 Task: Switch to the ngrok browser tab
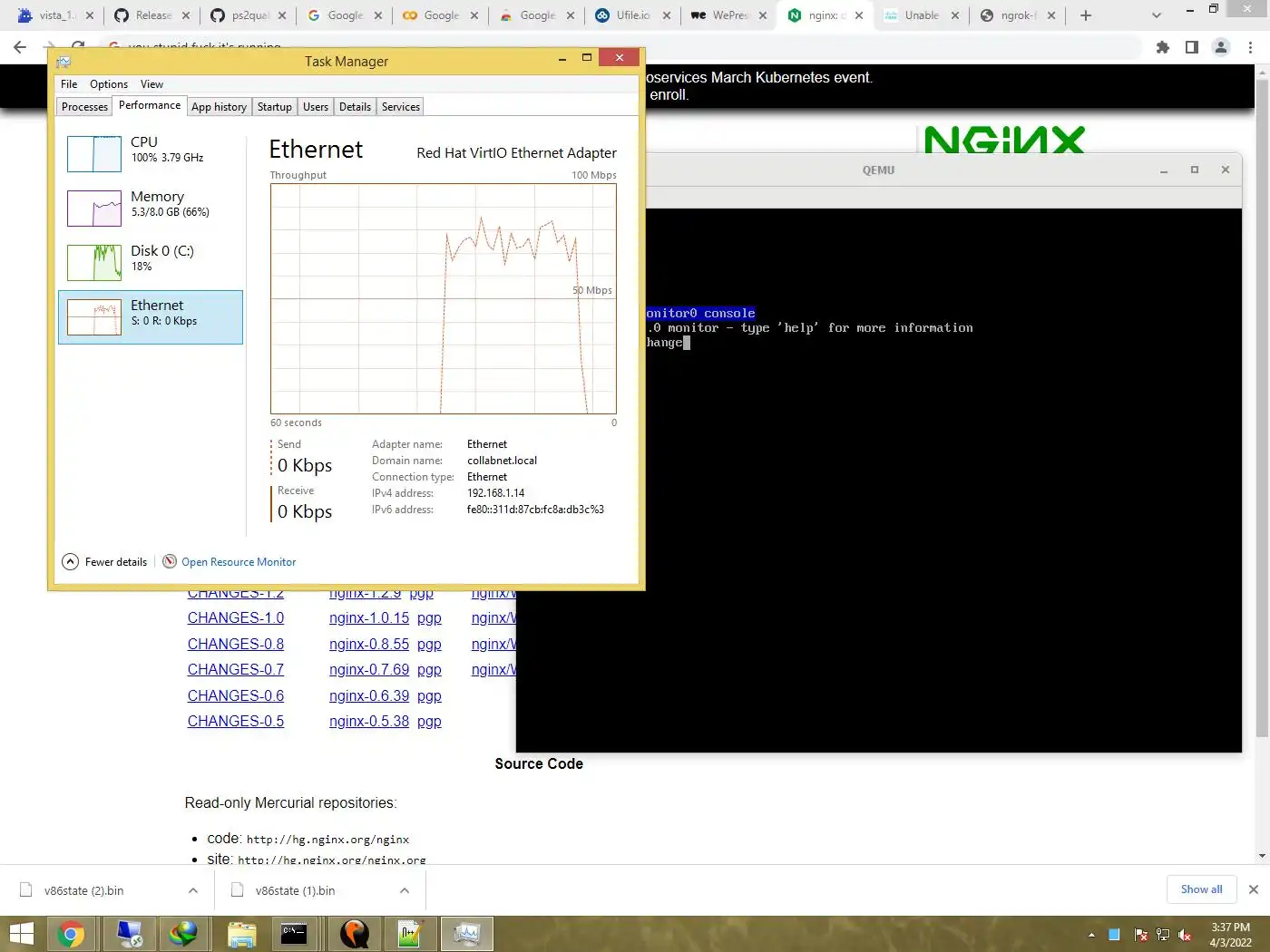1017,15
